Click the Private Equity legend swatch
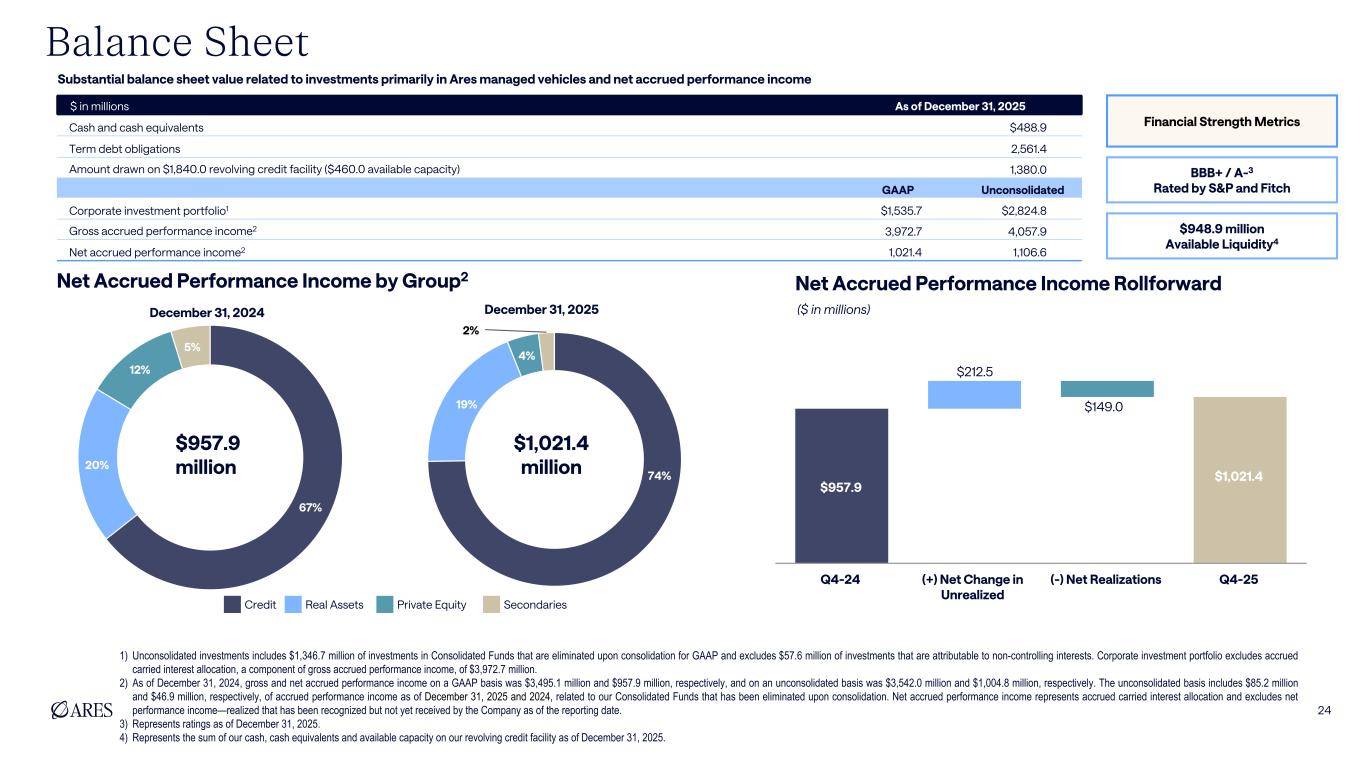This screenshot has width=1365, height=768. pos(384,604)
